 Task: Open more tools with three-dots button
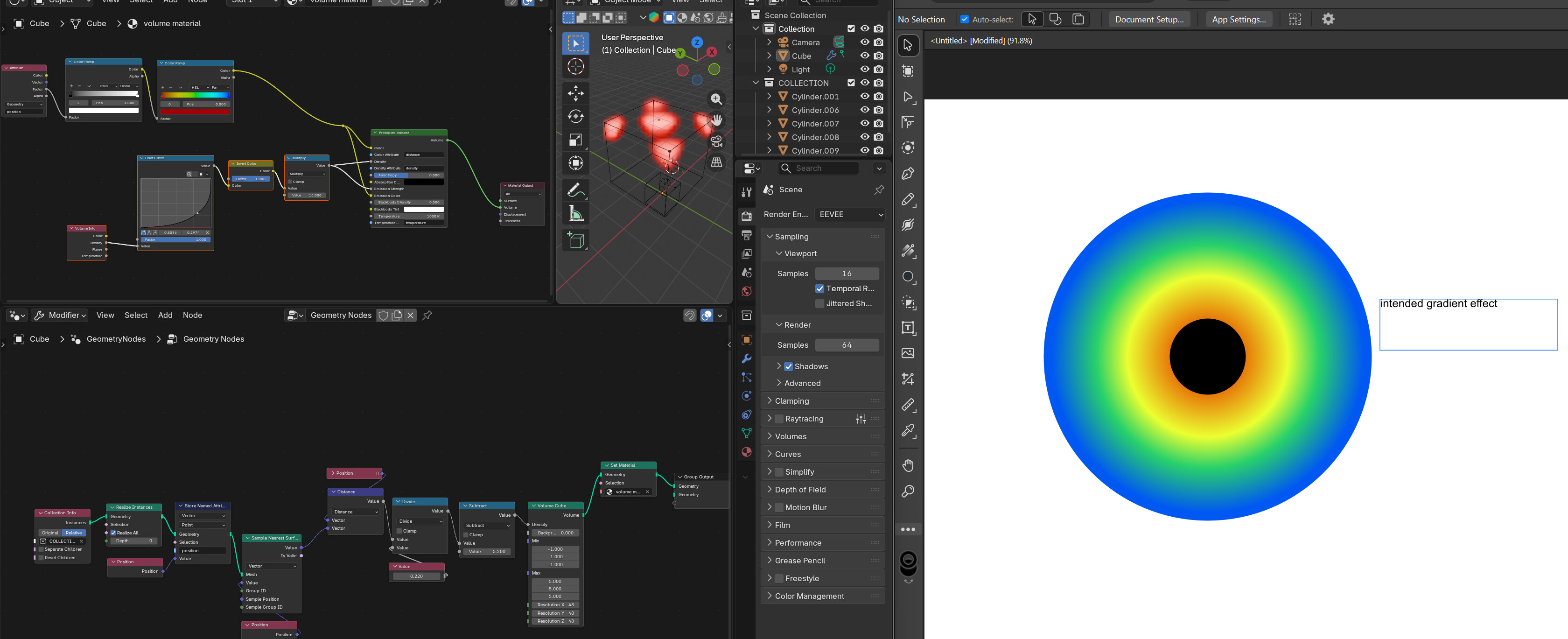[x=908, y=529]
